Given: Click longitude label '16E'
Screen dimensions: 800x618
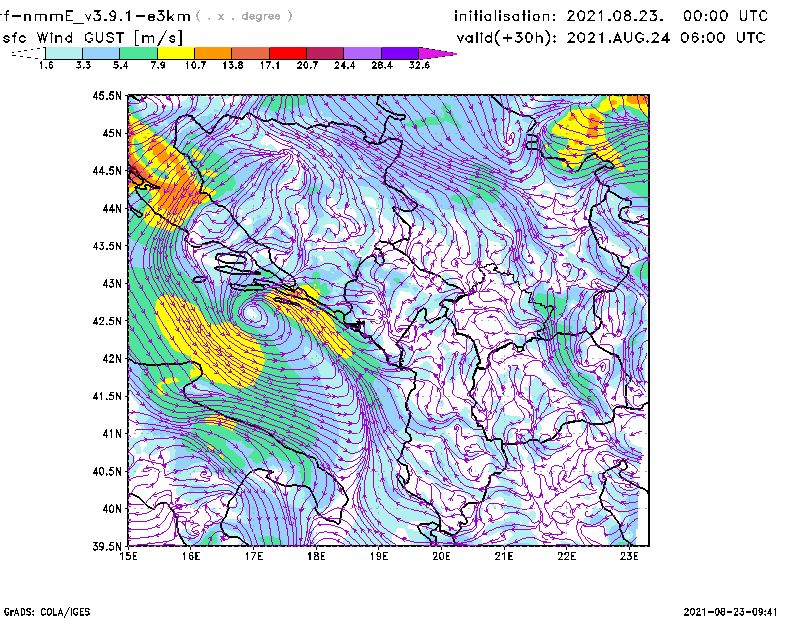Looking at the screenshot, I should (x=191, y=556).
